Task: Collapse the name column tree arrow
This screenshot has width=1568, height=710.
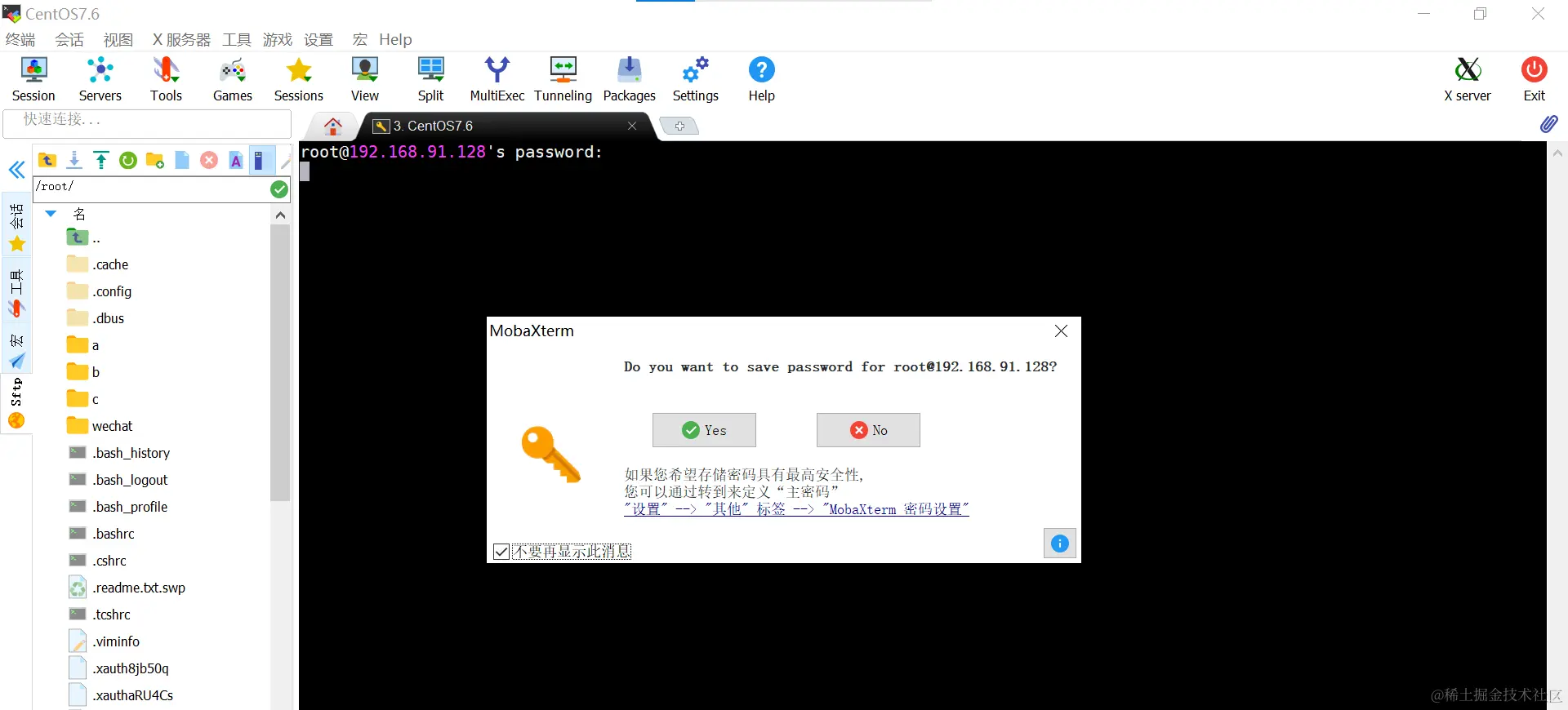Action: click(51, 214)
